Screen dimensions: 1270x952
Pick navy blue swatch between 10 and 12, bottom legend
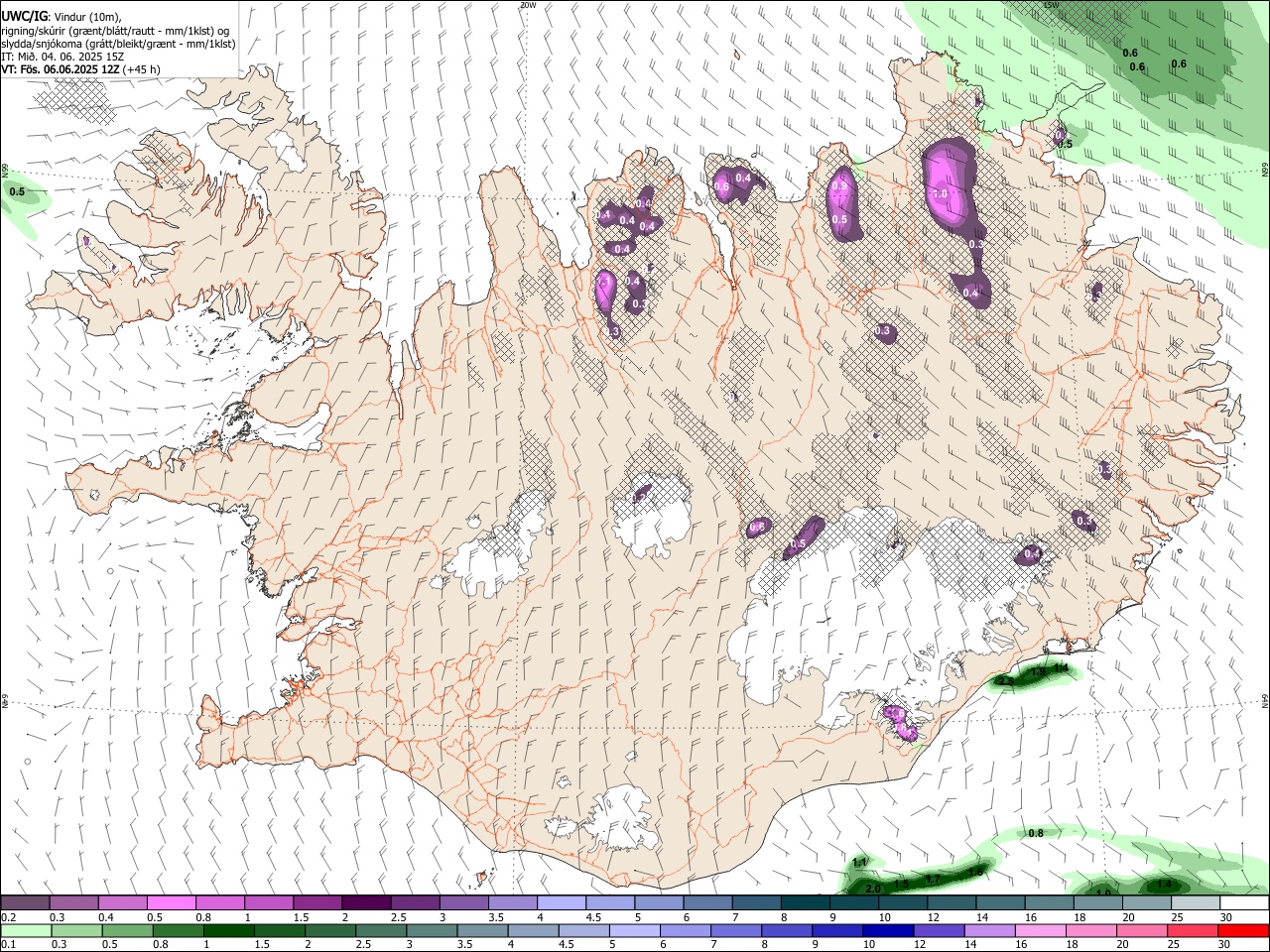(x=888, y=930)
